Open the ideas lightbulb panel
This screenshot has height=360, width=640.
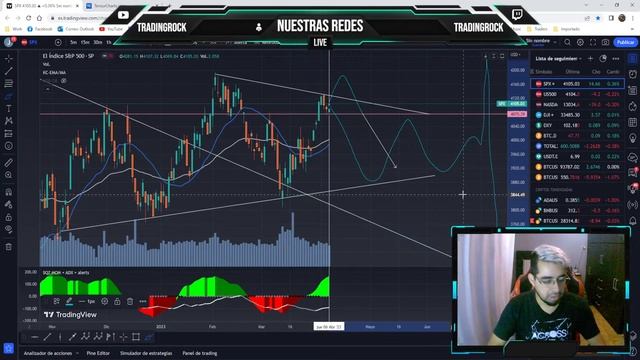(633, 138)
